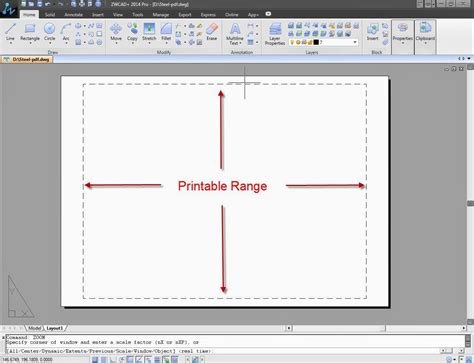This screenshot has height=363, width=474.
Task: Open the Express ribbon tab
Action: coord(208,15)
